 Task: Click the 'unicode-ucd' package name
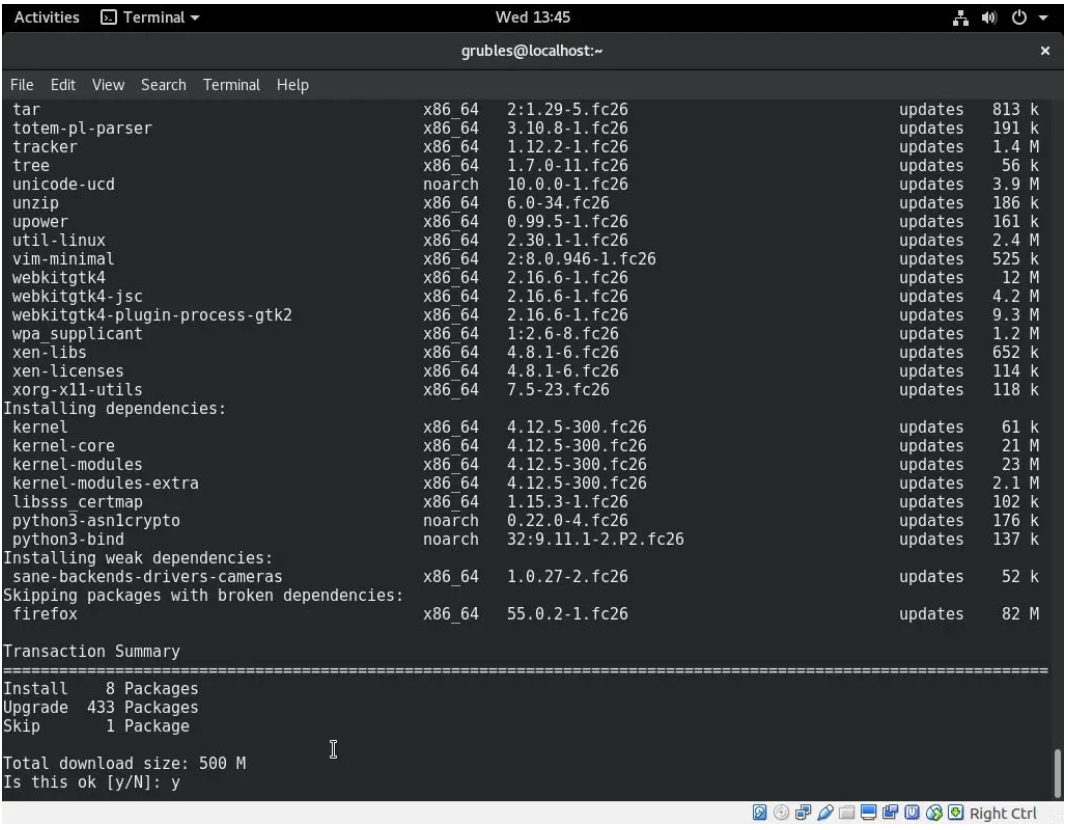point(63,185)
